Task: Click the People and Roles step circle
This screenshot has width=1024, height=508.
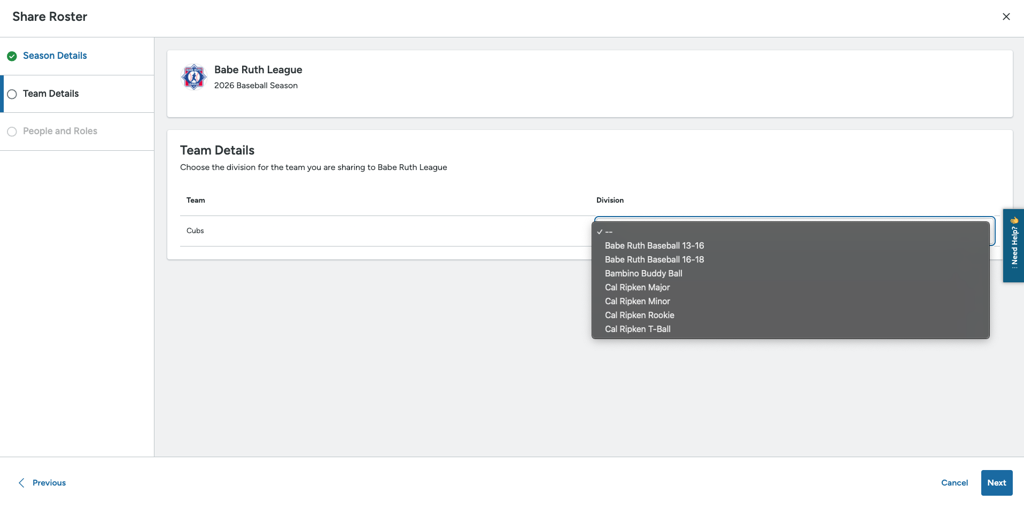Action: pos(12,131)
